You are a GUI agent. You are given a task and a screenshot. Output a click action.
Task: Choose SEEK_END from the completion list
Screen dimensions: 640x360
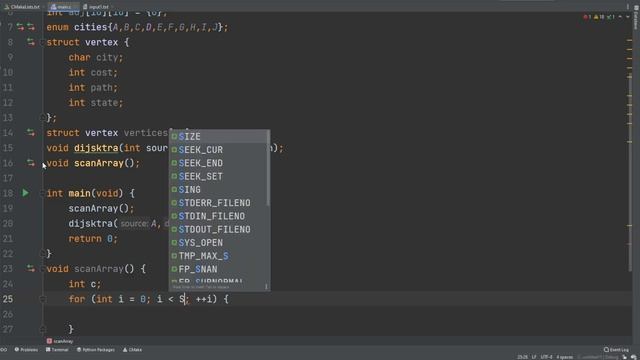coord(219,163)
